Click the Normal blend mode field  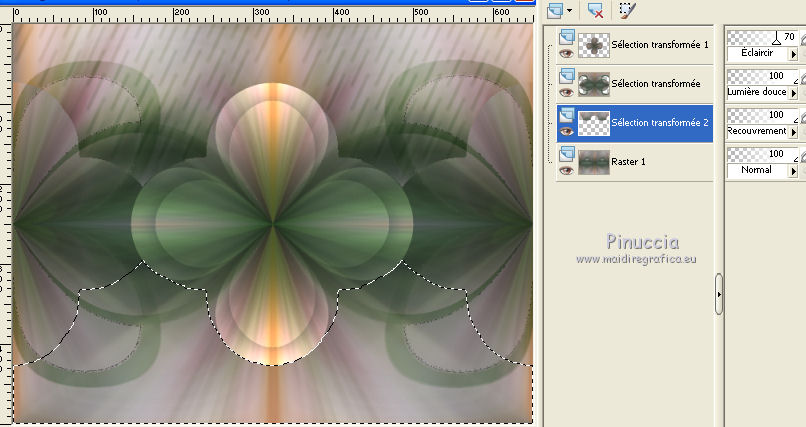tap(758, 171)
